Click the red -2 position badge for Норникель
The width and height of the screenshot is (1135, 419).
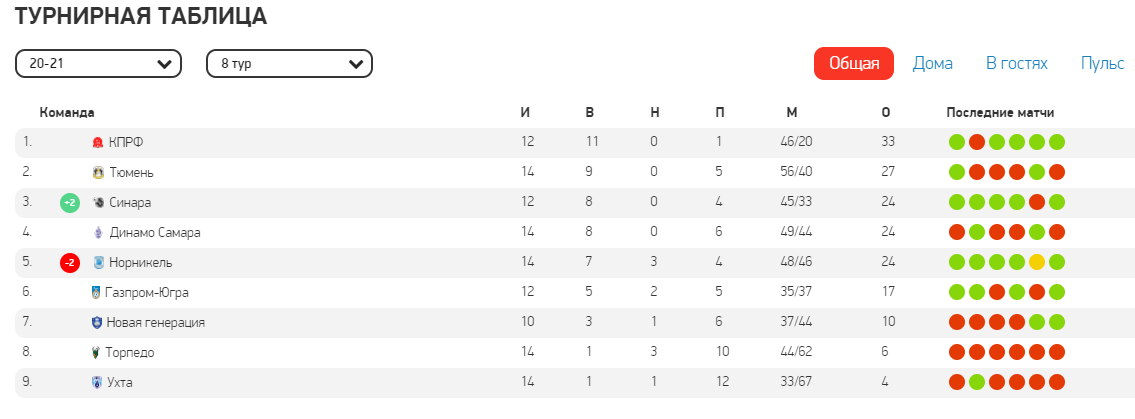pos(69,262)
